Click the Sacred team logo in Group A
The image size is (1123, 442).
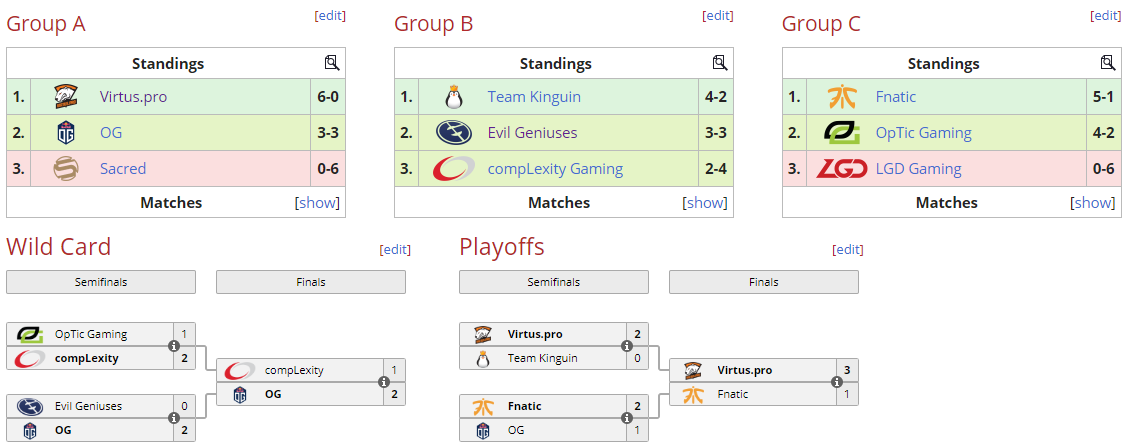tap(66, 169)
